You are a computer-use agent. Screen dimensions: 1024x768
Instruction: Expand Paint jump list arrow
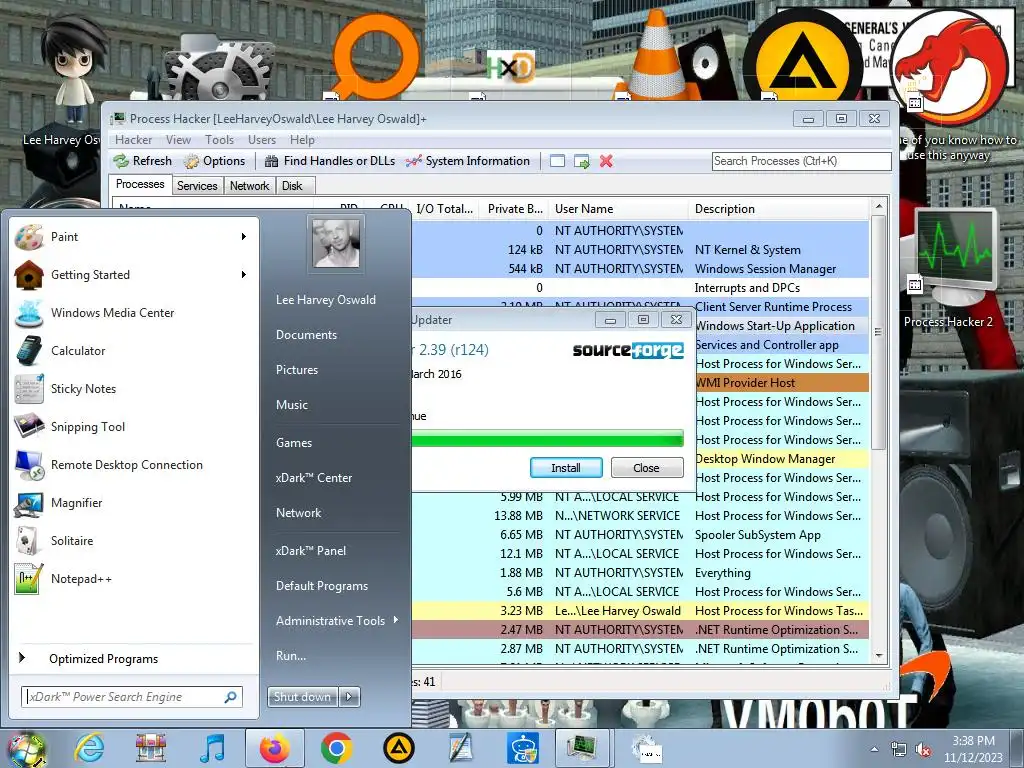(244, 236)
